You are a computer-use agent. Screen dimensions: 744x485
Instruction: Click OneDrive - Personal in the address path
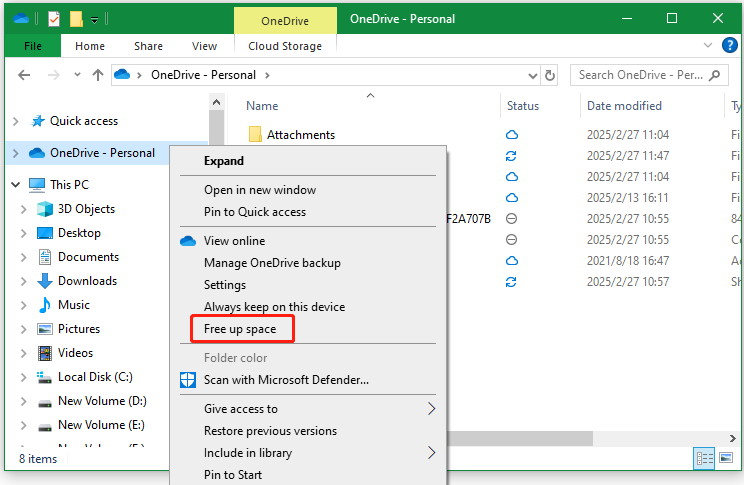click(x=203, y=75)
